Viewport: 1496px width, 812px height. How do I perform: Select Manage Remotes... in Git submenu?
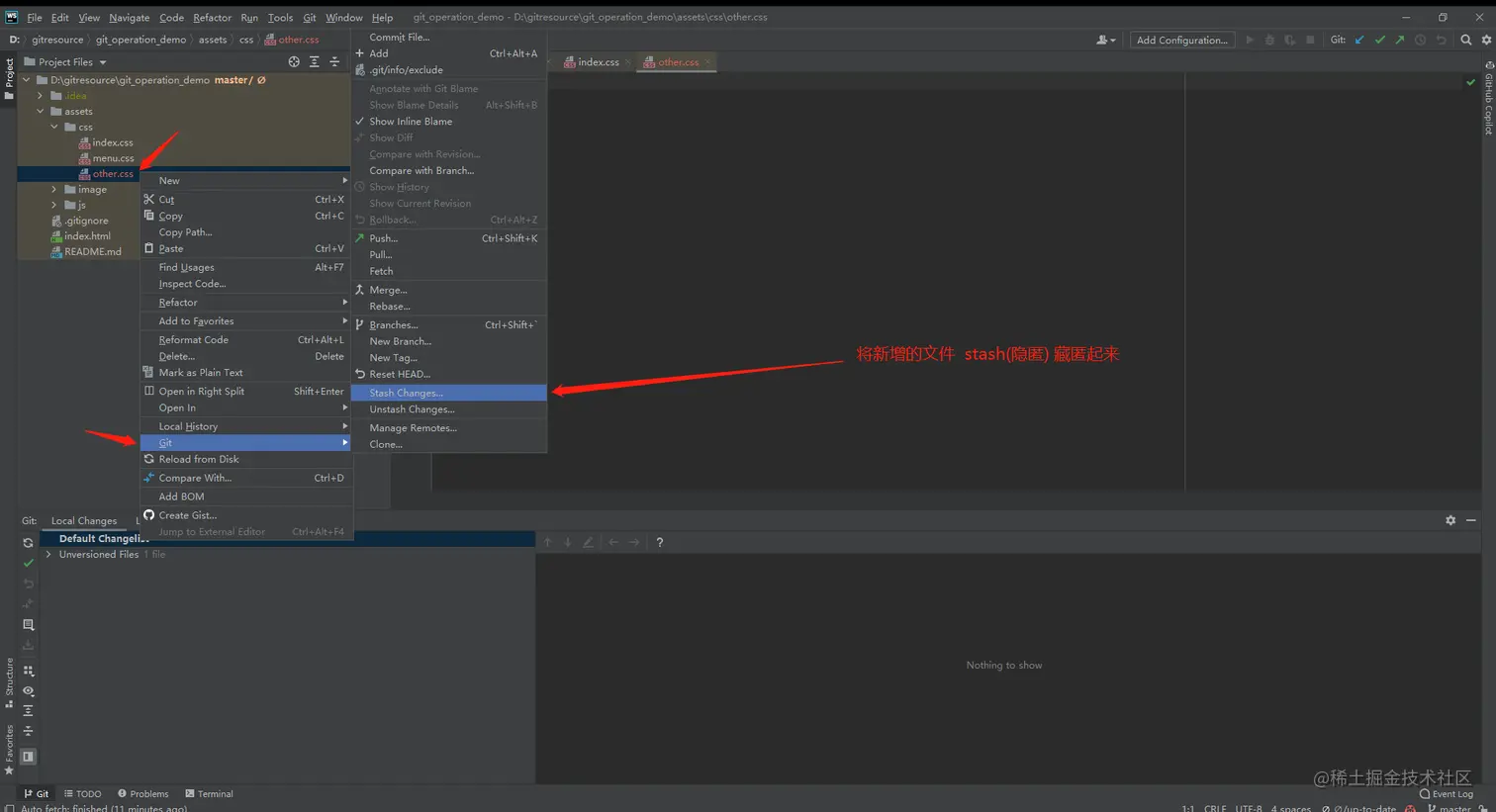[x=448, y=428]
